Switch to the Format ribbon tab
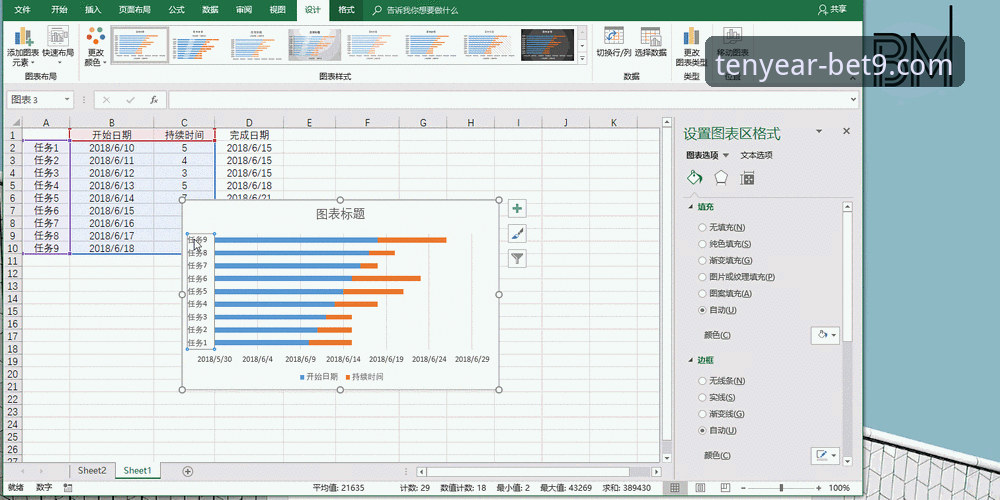This screenshot has width=1000, height=500. [346, 10]
